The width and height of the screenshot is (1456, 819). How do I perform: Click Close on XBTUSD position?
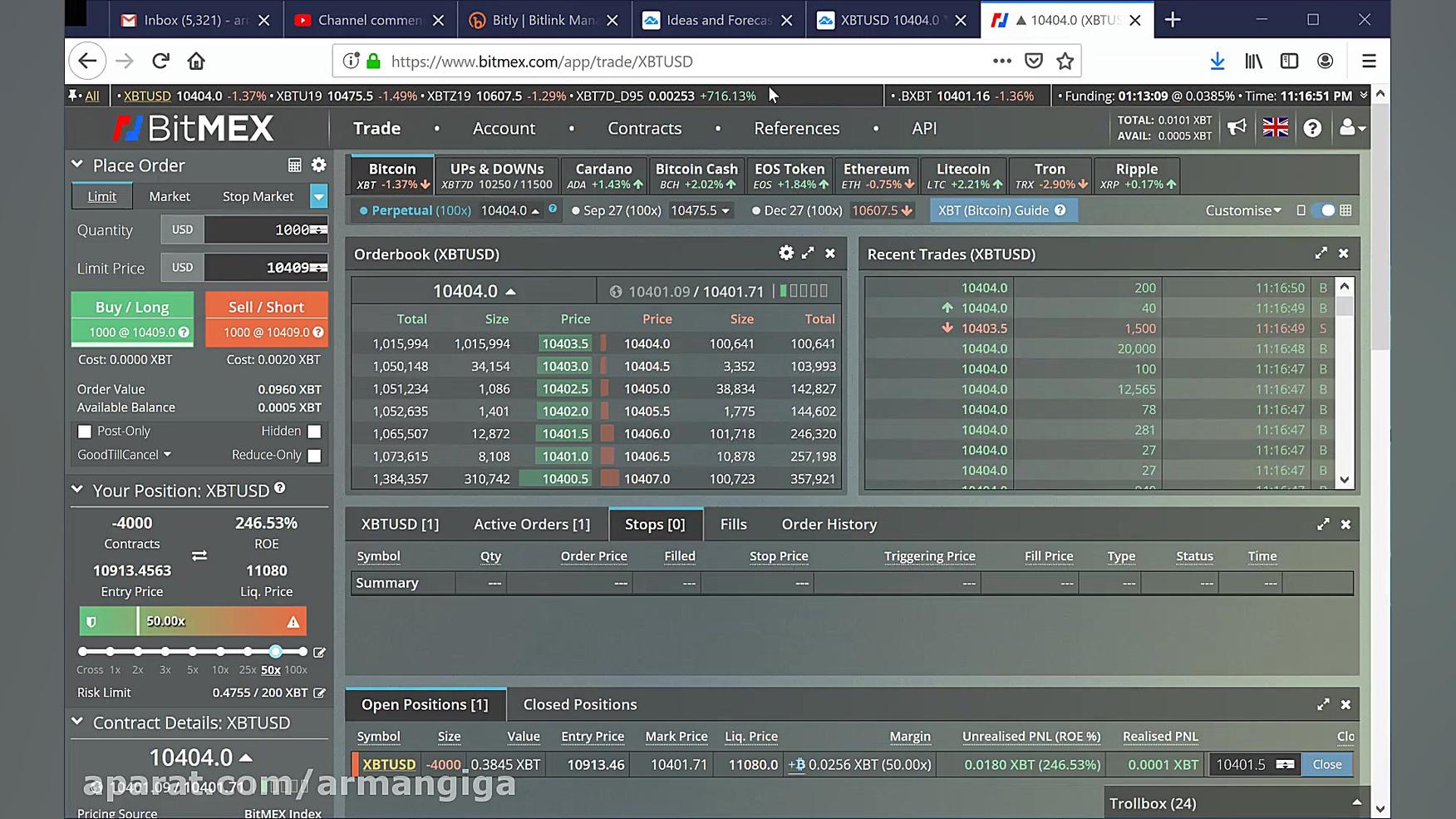pos(1327,764)
